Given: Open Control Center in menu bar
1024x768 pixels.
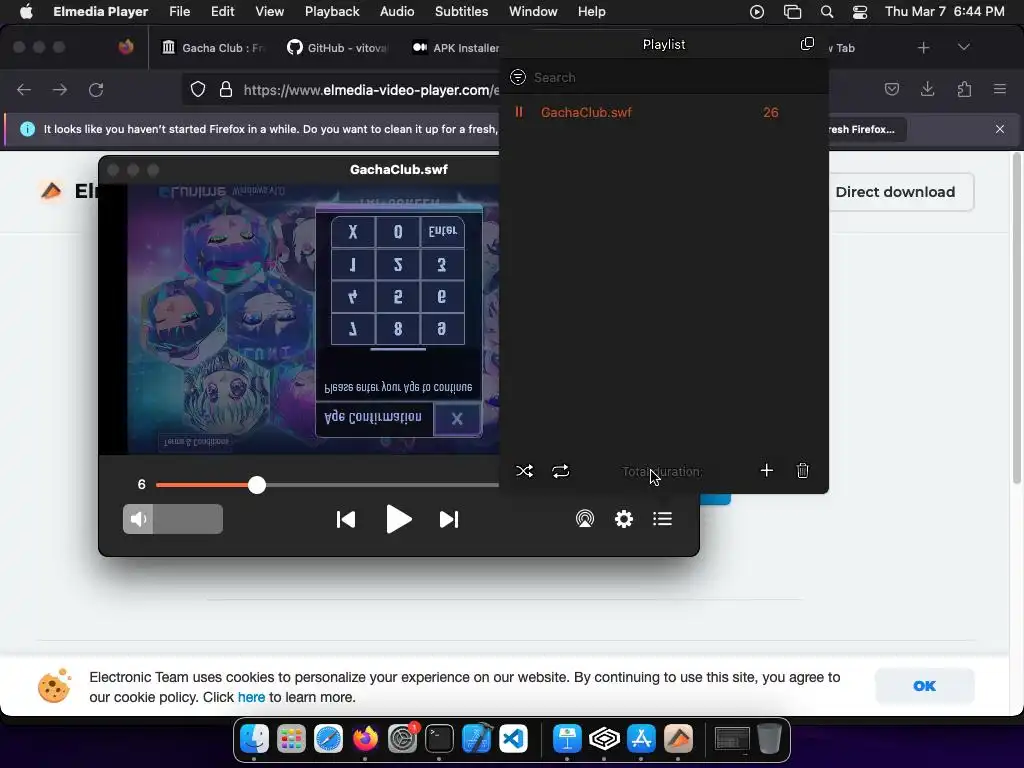Looking at the screenshot, I should 860,12.
